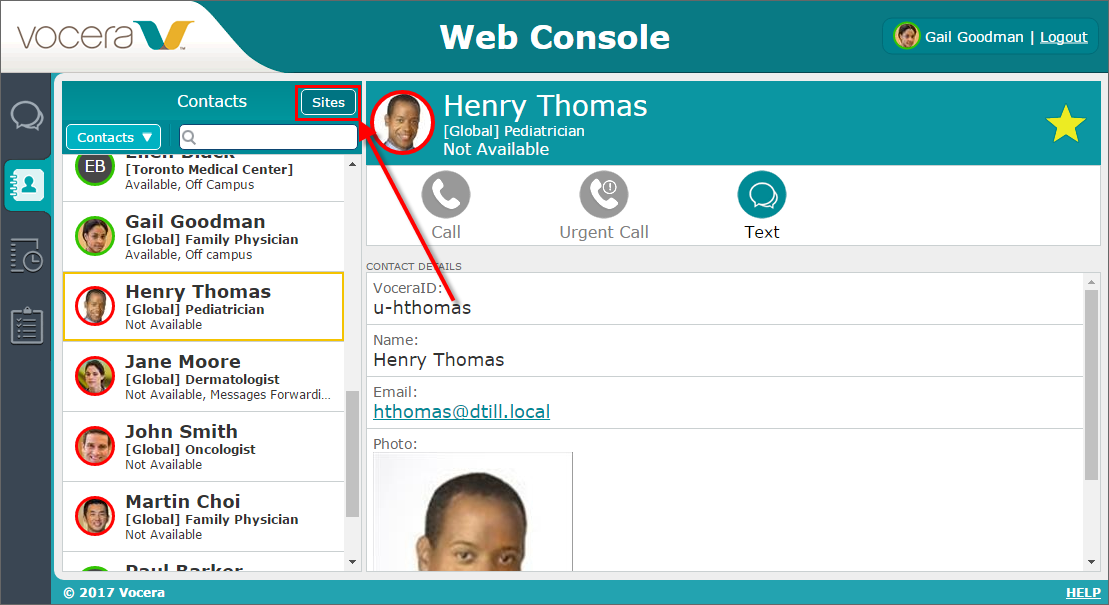Click the VoceraID value u-hthomas
Image resolution: width=1109 pixels, height=605 pixels.
tap(422, 308)
